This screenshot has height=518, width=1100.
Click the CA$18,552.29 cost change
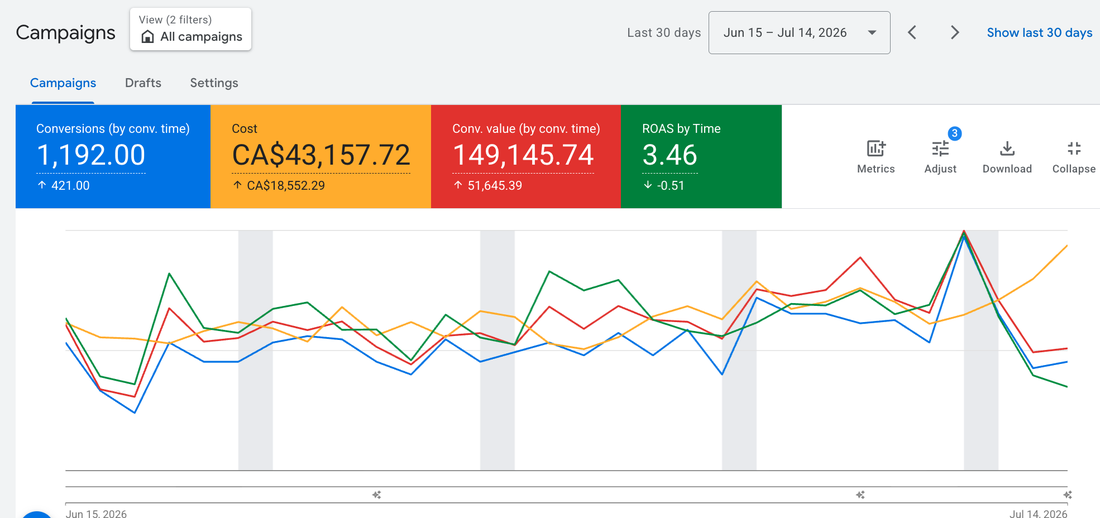tap(286, 186)
